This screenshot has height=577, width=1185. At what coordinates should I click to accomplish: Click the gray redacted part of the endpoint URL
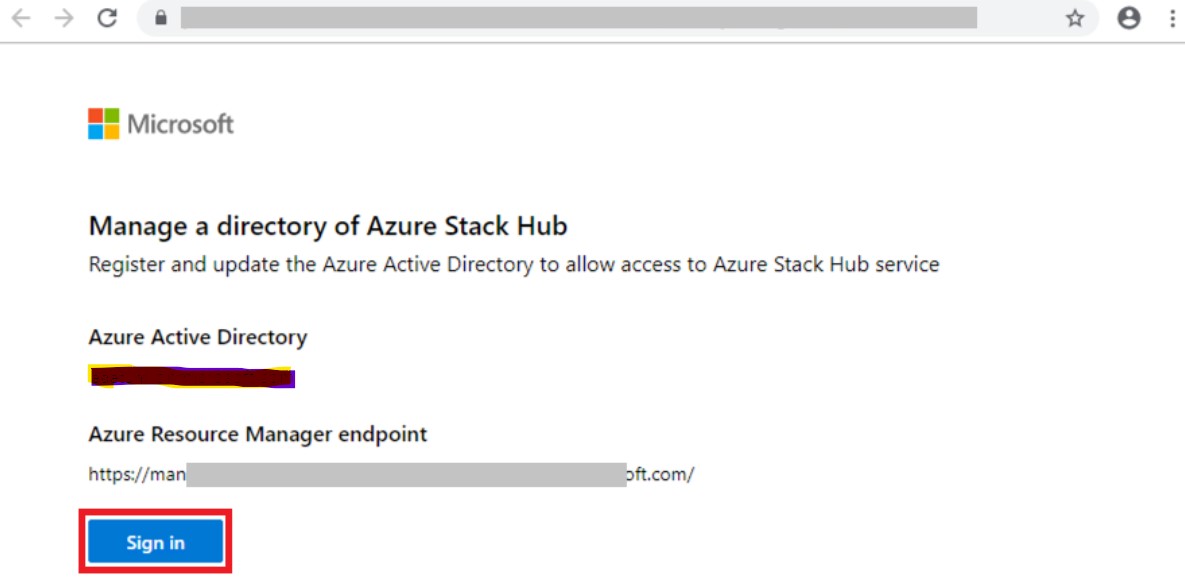point(405,474)
